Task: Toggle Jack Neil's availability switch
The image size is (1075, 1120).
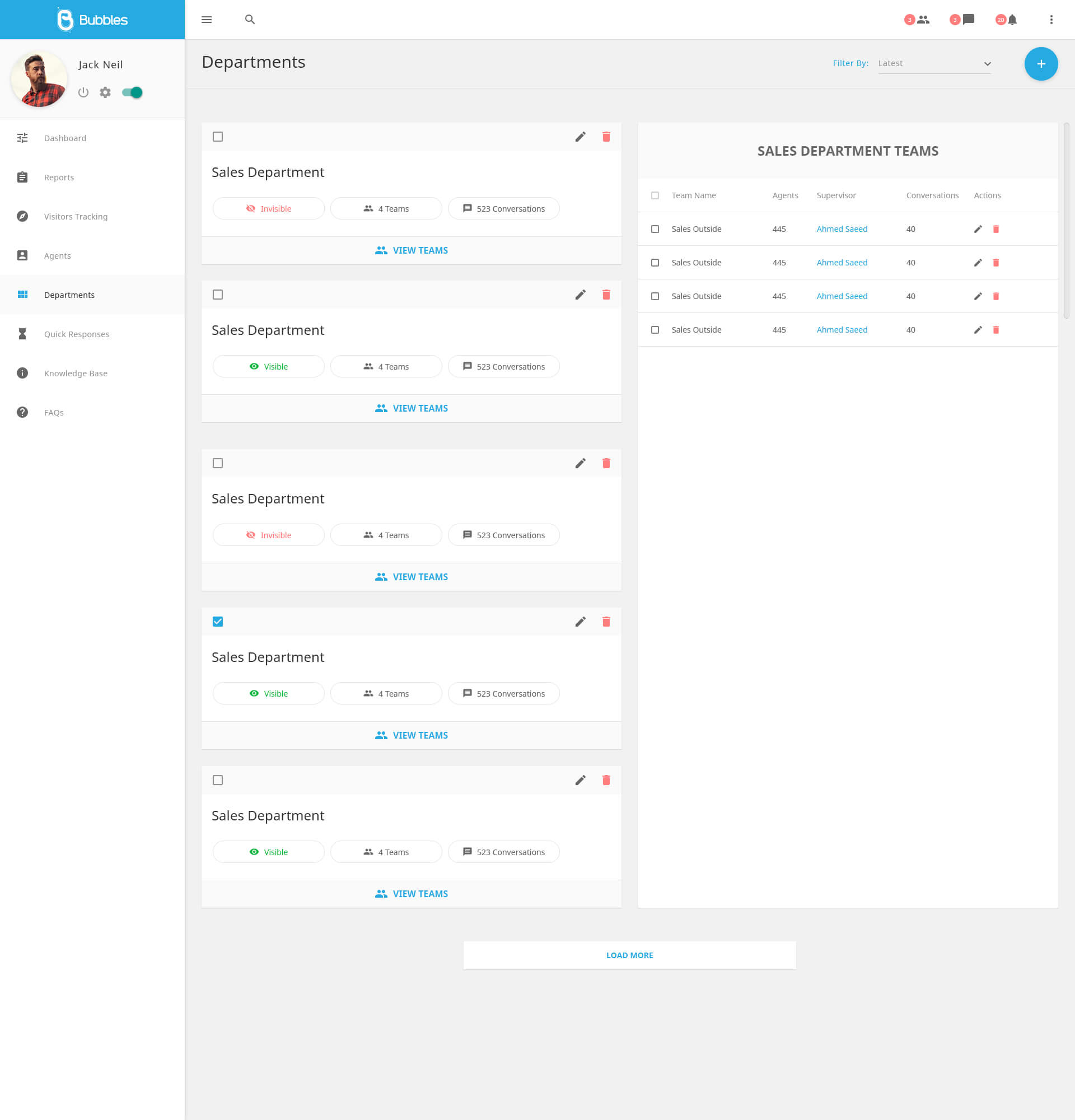Action: [132, 92]
